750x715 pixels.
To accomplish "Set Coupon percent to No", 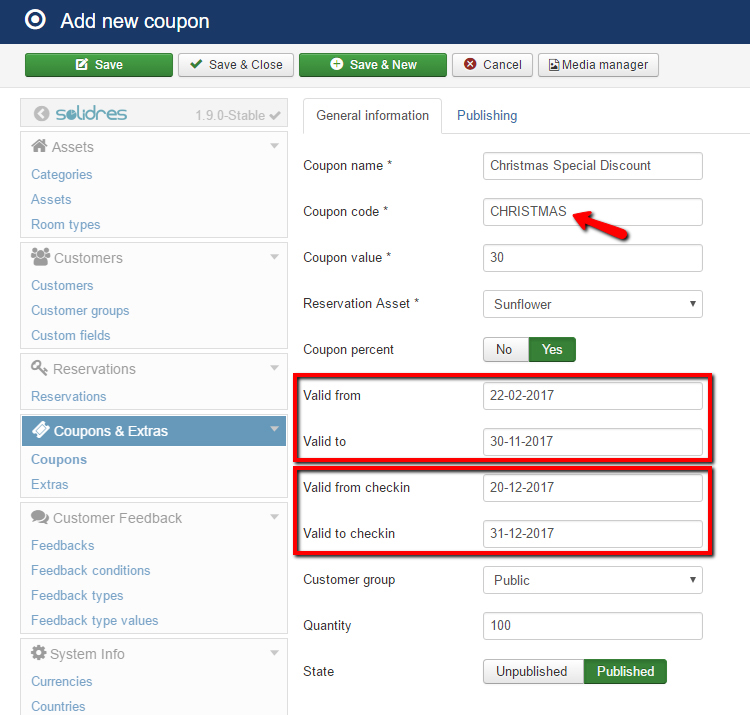I will coord(506,350).
